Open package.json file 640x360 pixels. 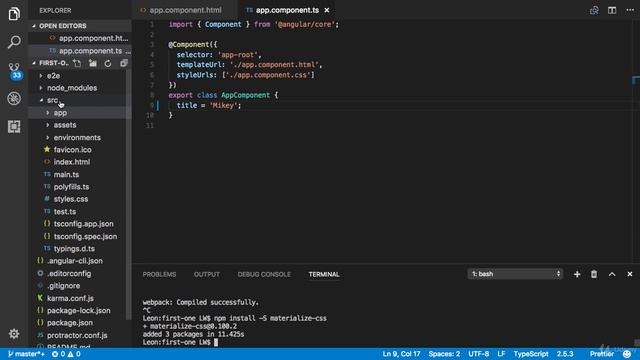click(x=69, y=323)
